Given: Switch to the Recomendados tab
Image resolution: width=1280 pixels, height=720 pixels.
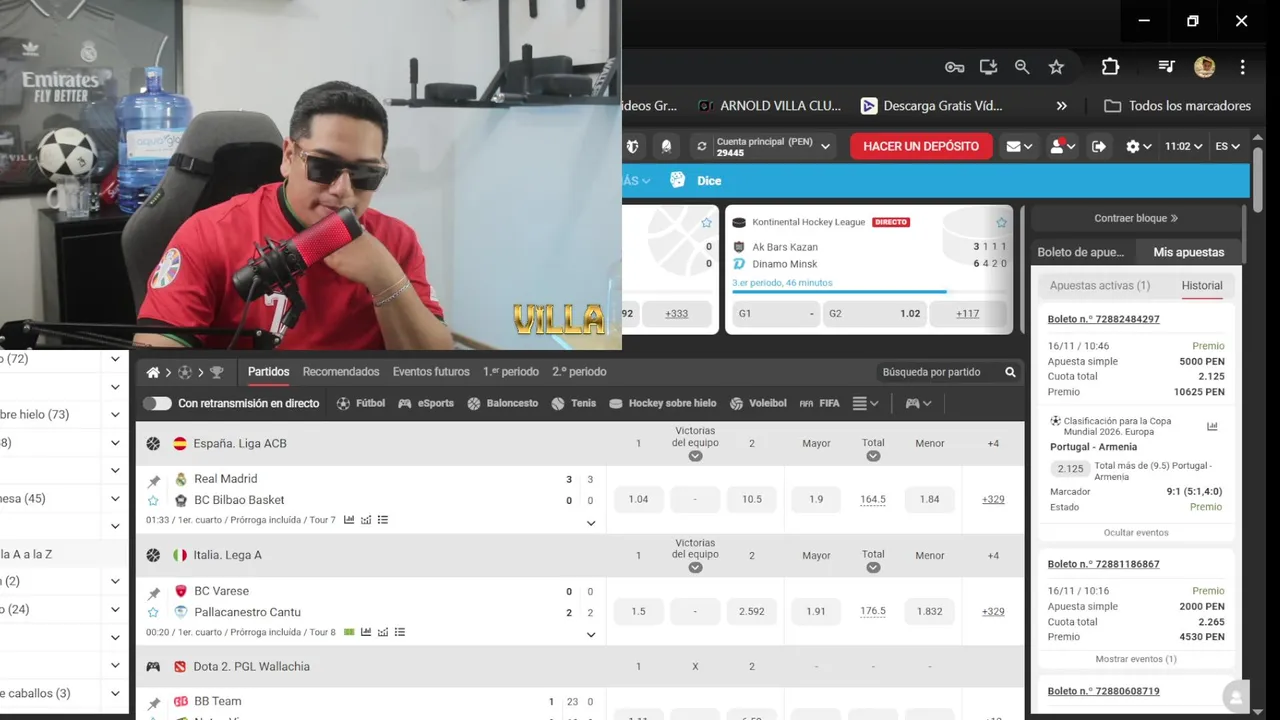Looking at the screenshot, I should tap(341, 372).
